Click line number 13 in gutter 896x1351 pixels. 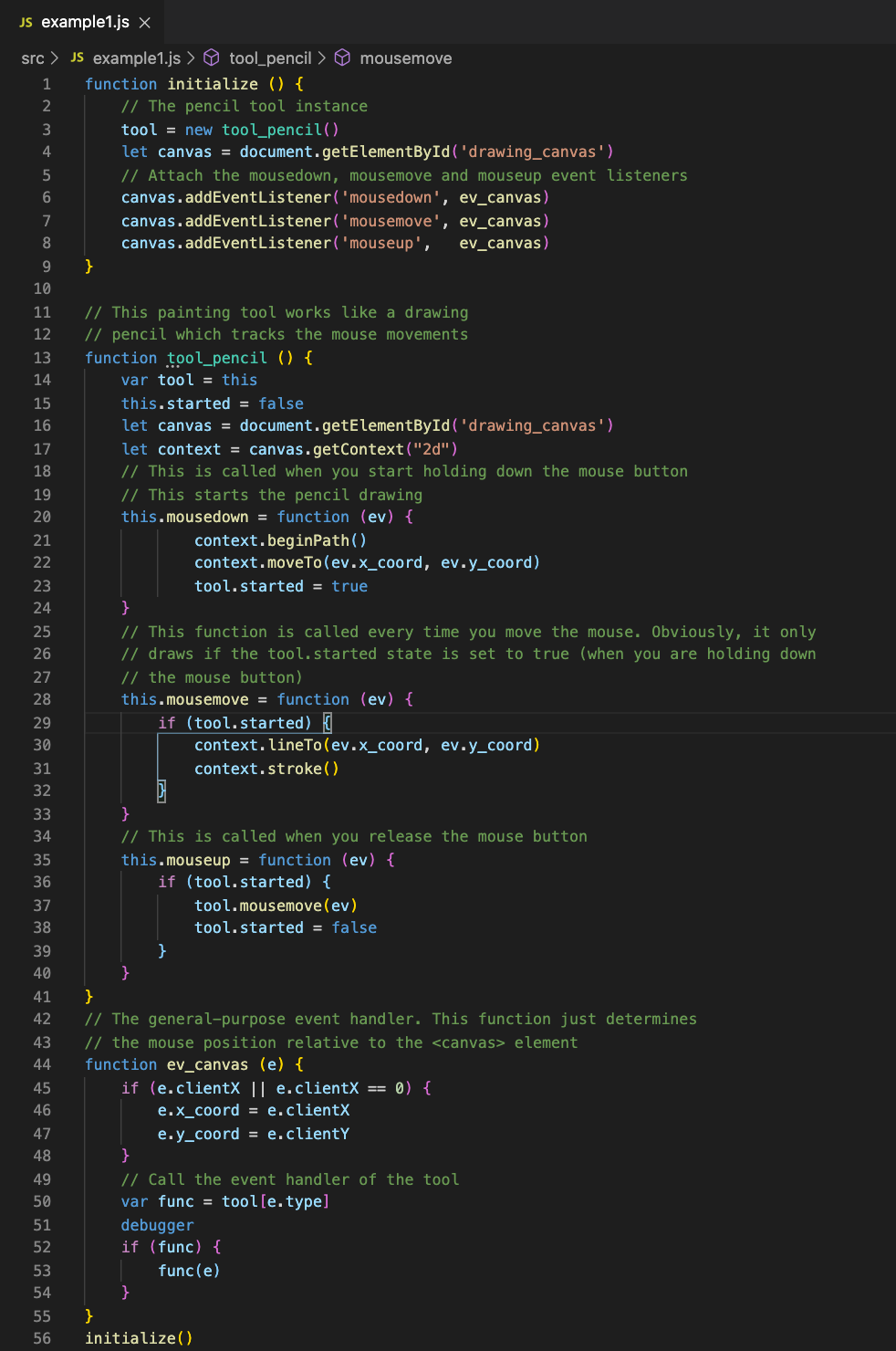point(42,358)
